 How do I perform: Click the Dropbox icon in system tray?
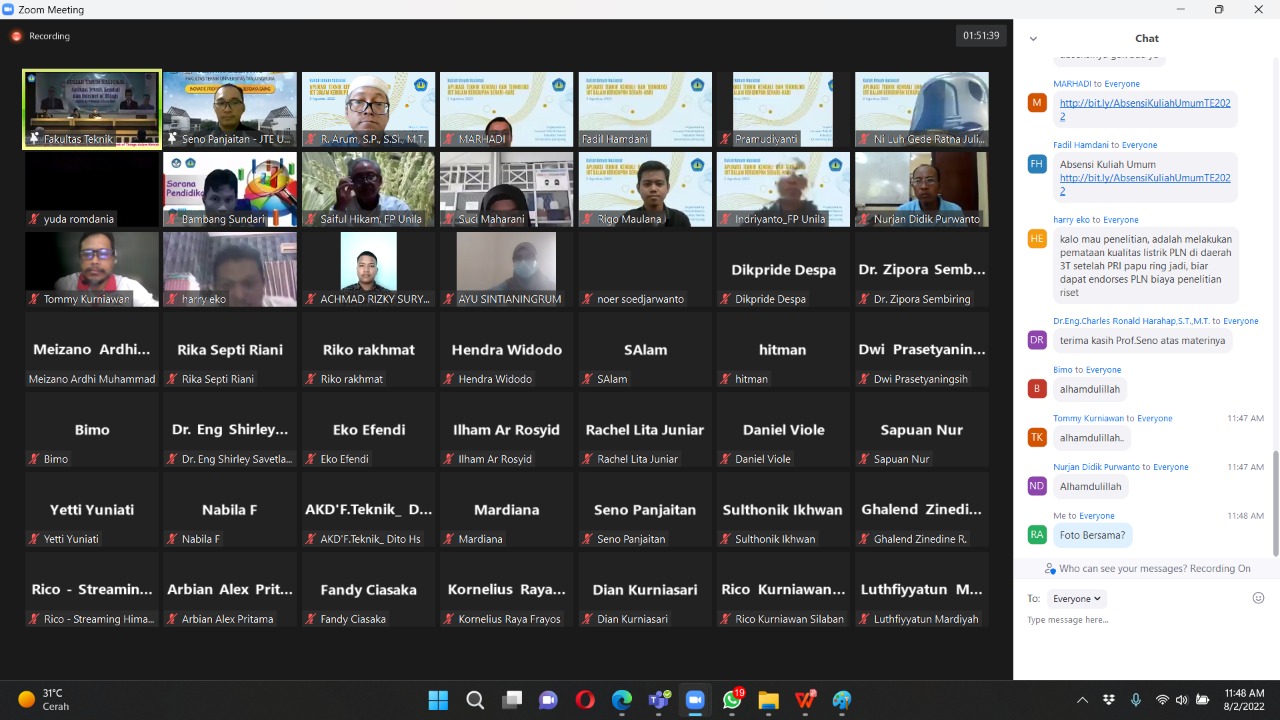click(x=1109, y=700)
